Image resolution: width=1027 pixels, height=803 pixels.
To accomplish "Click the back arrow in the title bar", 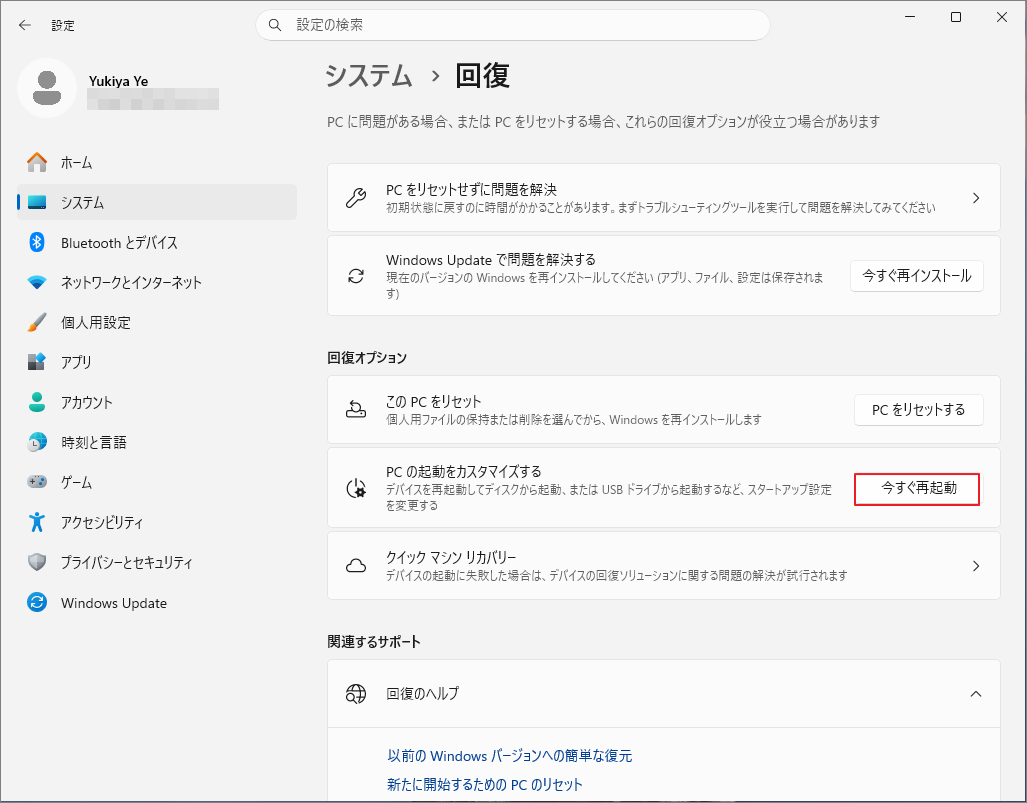I will [25, 25].
